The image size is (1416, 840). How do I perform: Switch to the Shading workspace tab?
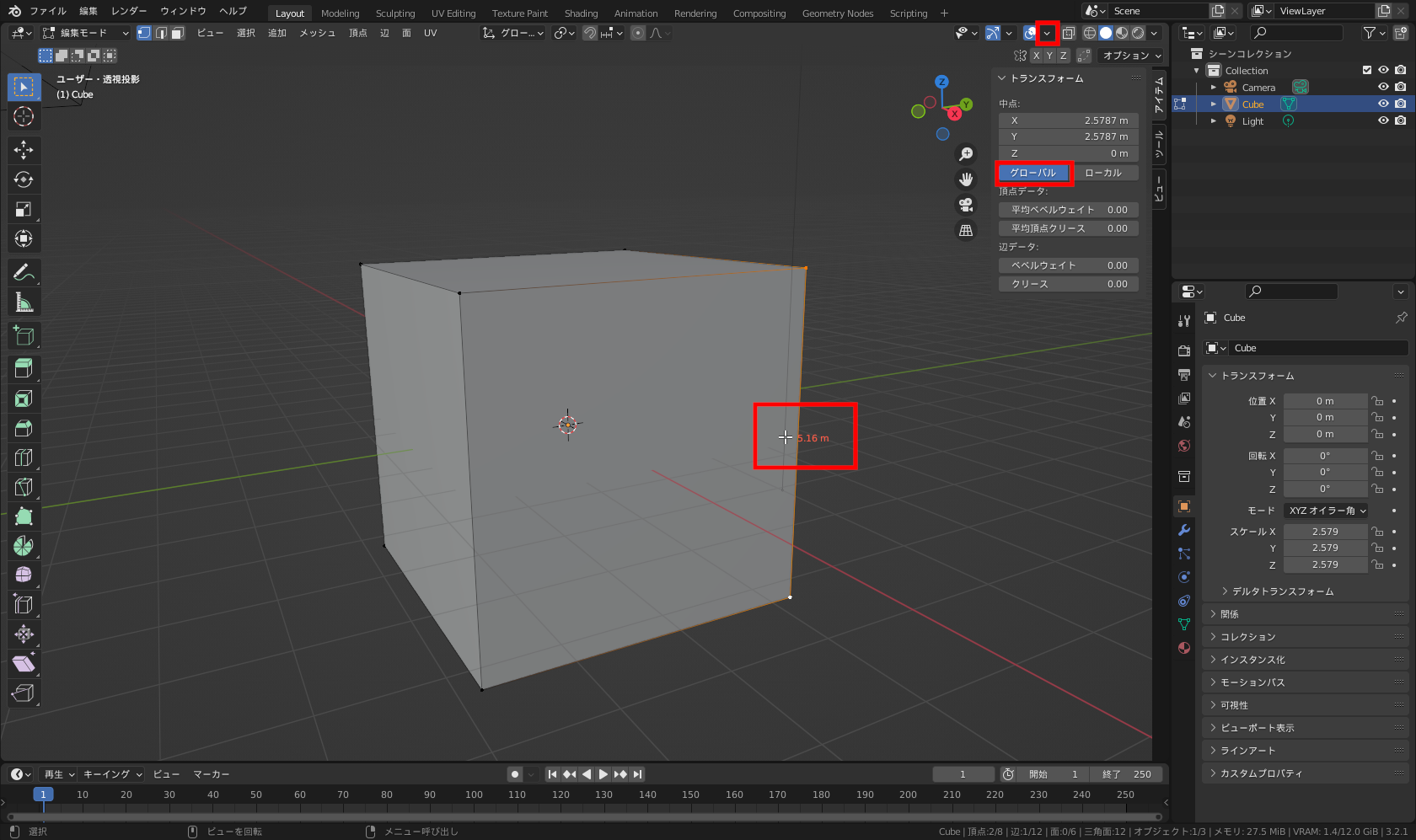(x=581, y=13)
